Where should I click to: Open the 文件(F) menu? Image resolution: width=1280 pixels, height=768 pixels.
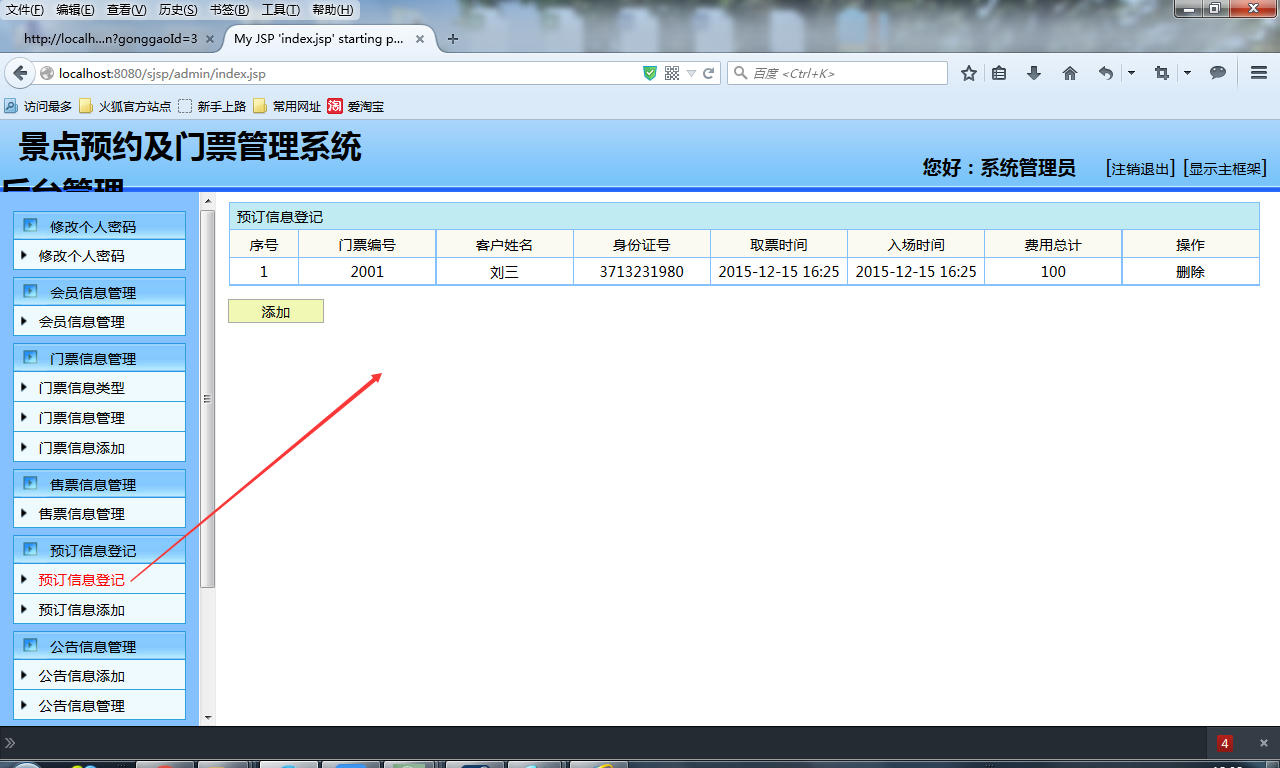point(25,10)
